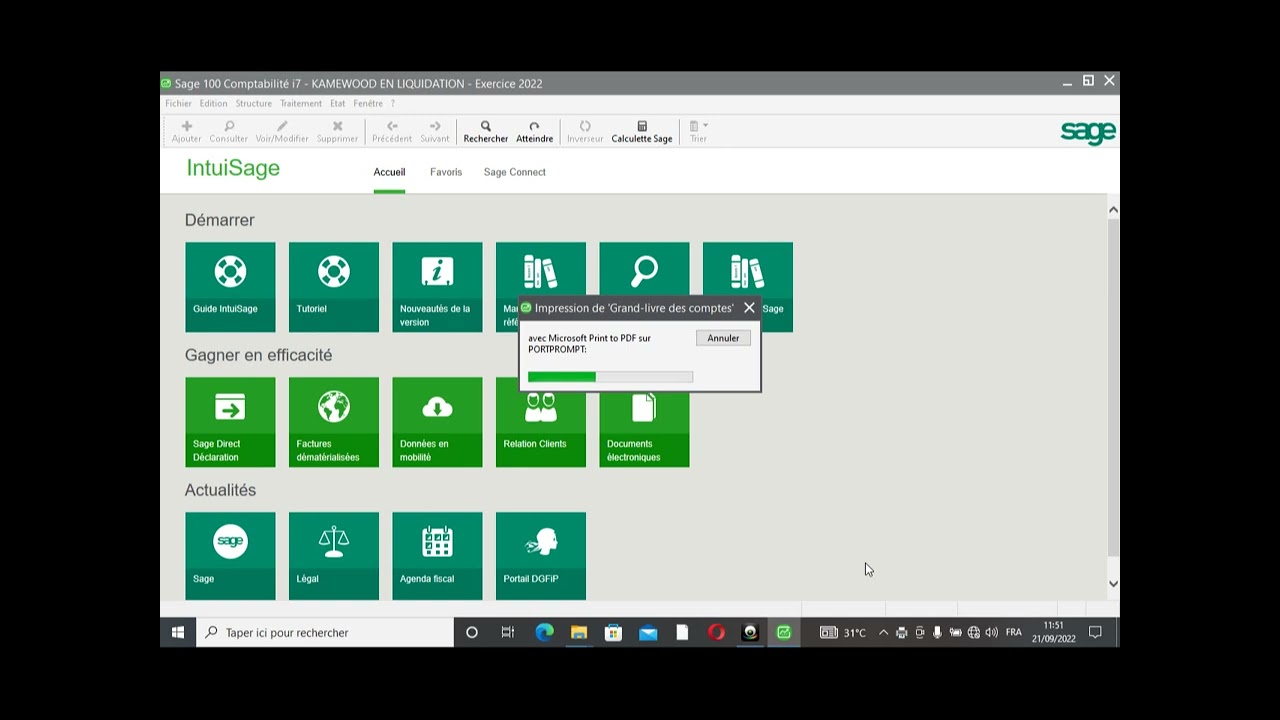Click the scrollbar up arrow
1280x720 pixels.
tap(1113, 209)
